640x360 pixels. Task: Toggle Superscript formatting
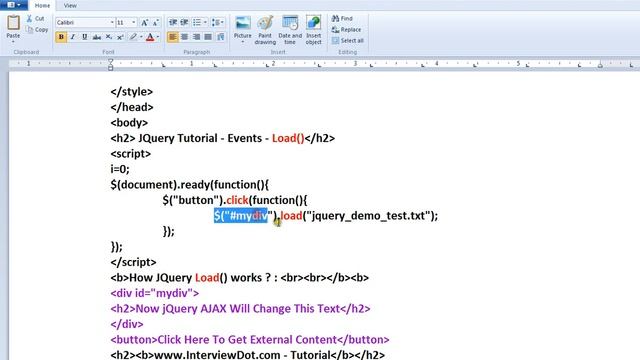[120, 37]
